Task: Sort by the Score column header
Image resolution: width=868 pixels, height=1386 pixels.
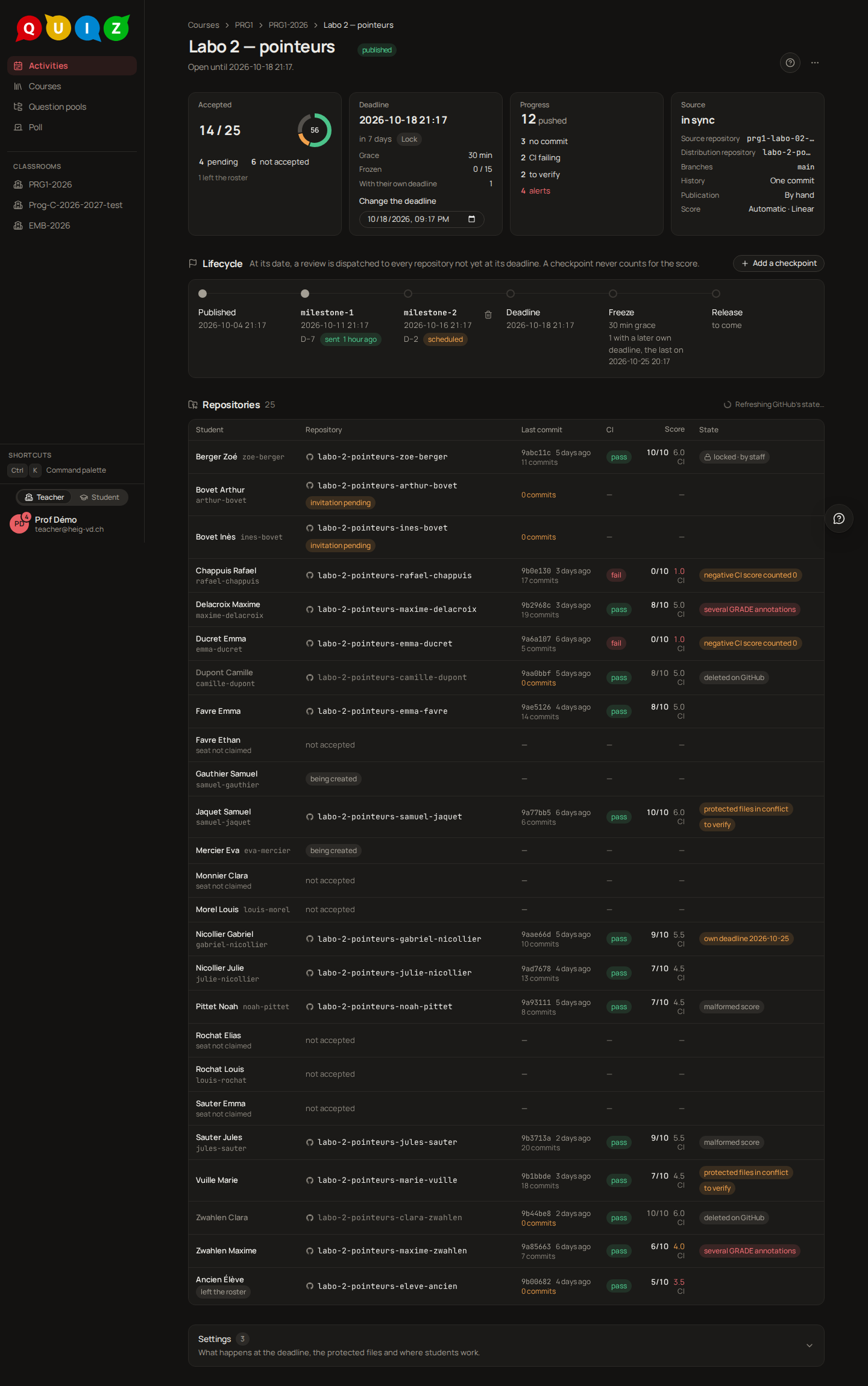Action: pyautogui.click(x=674, y=429)
